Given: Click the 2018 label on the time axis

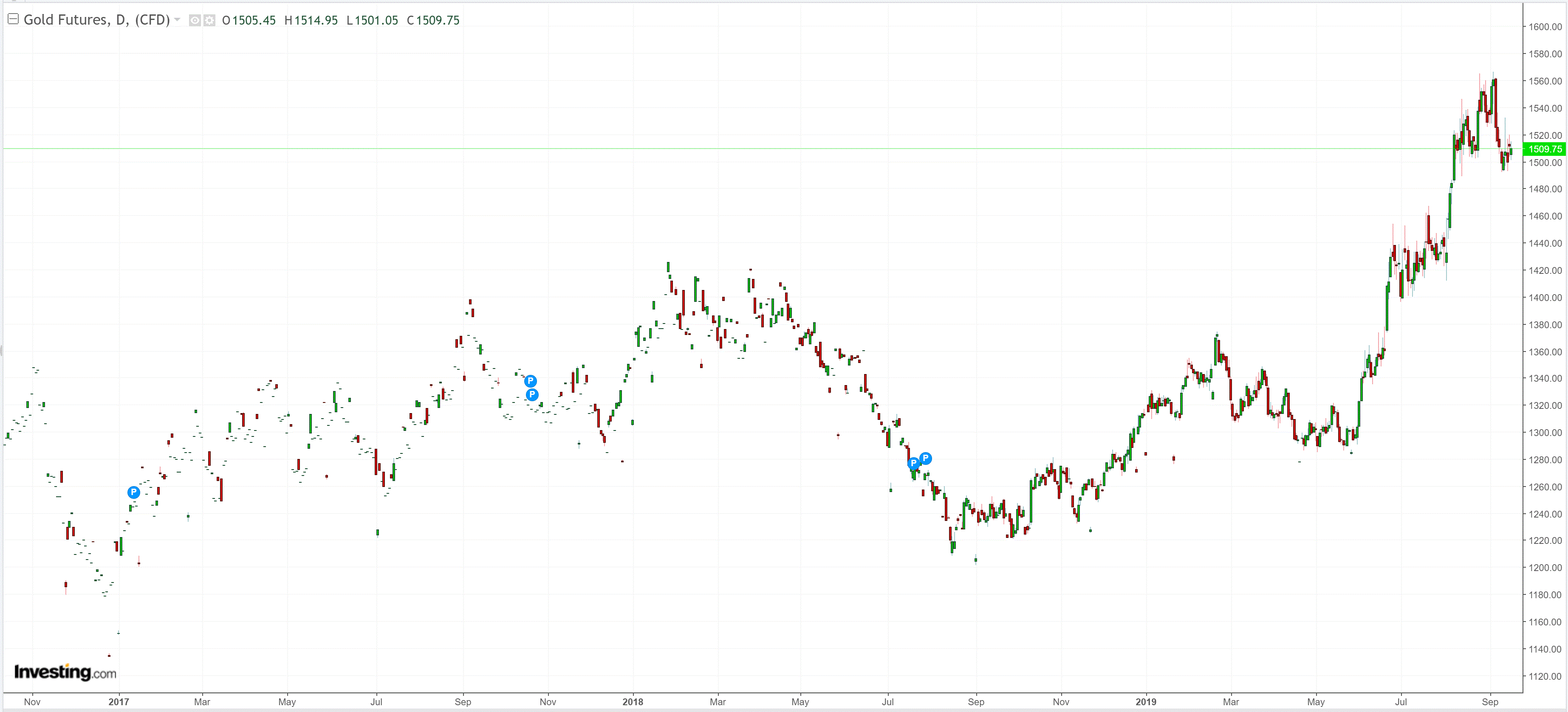Looking at the screenshot, I should click(x=633, y=702).
